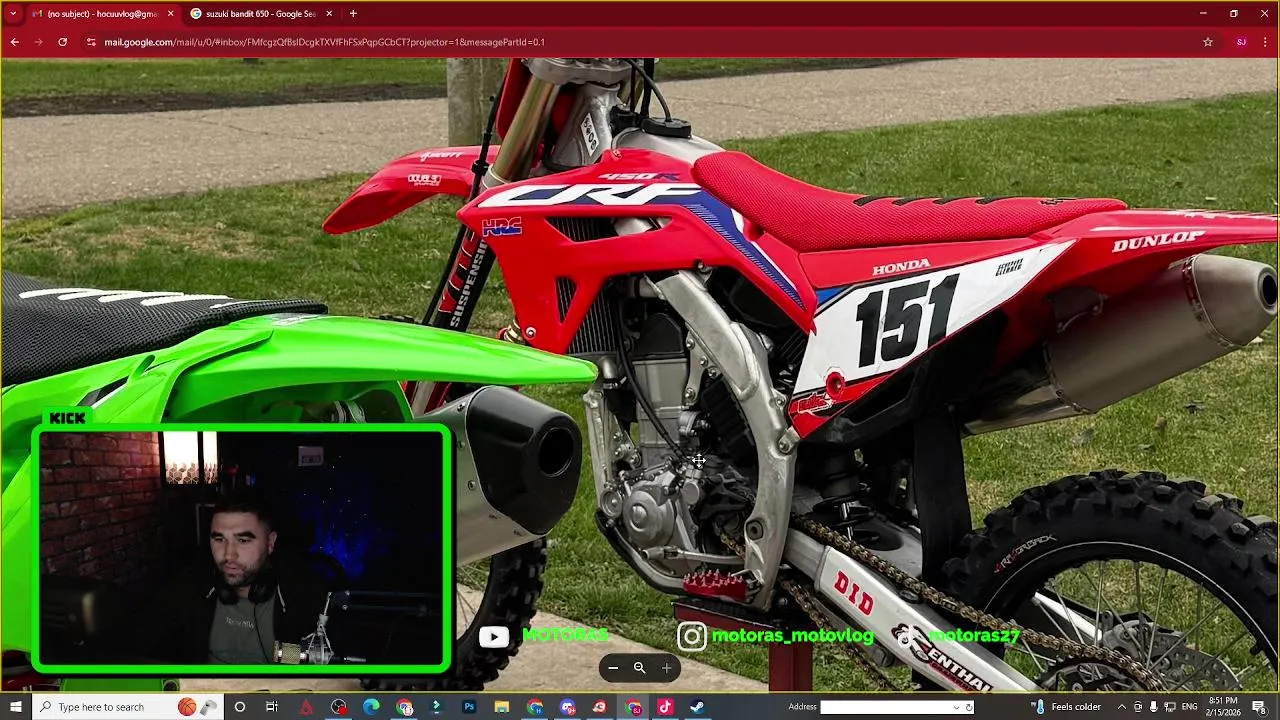Open the 8:51 PM clock and calendar
1280x720 pixels.
(x=1223, y=707)
